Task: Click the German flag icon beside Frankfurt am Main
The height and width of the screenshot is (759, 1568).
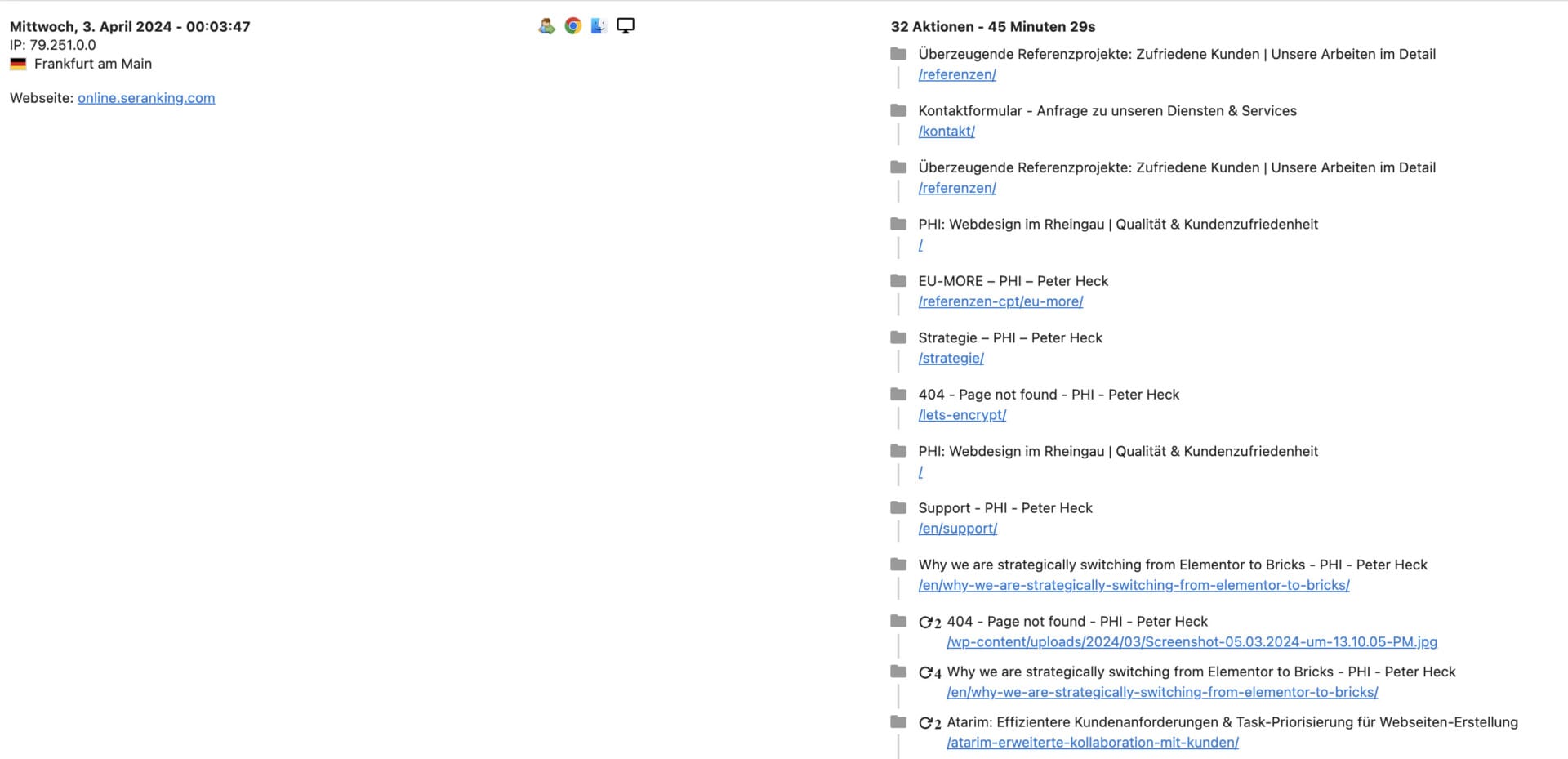Action: point(16,63)
